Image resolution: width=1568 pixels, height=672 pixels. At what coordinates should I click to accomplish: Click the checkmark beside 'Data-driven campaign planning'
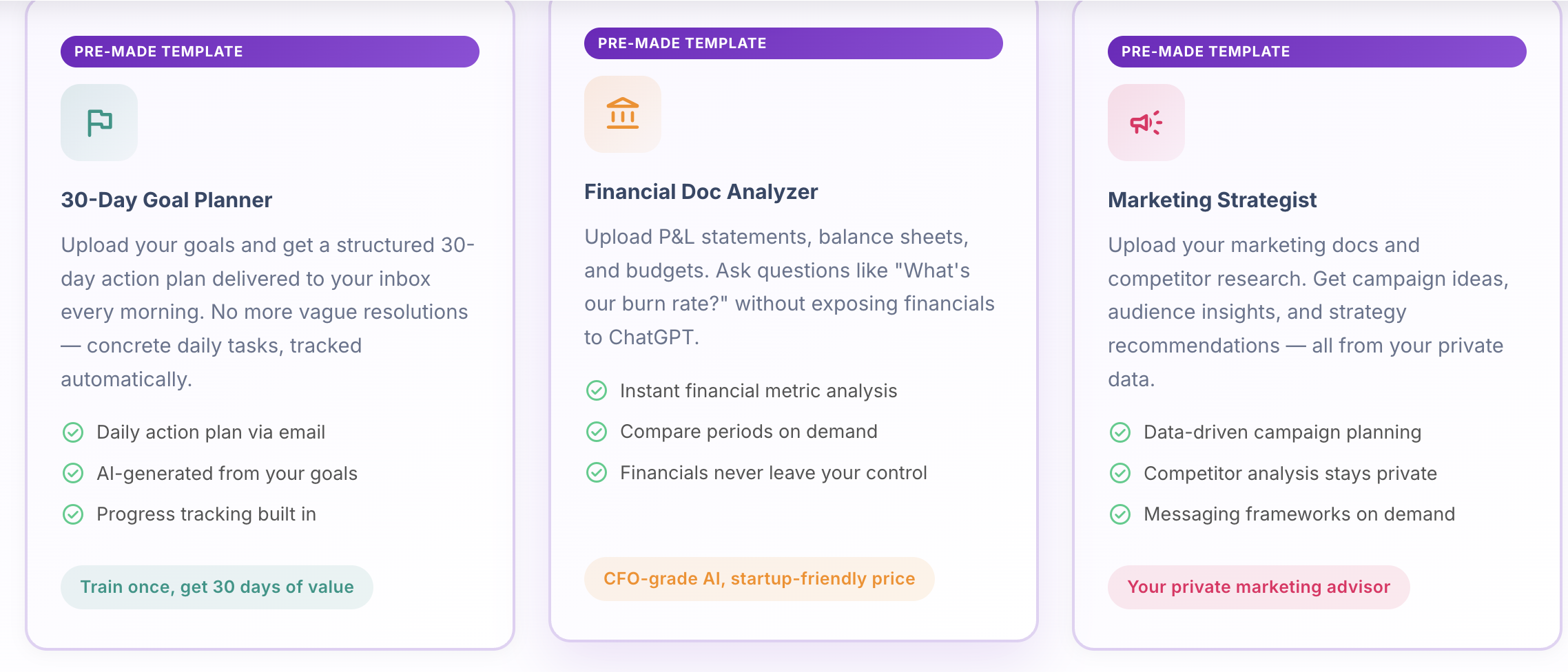[x=1121, y=432]
